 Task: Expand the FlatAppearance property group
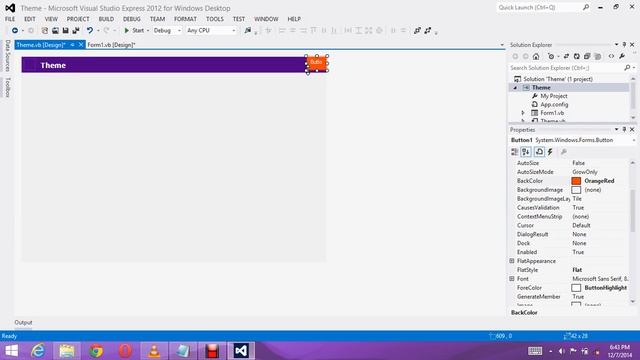(x=512, y=261)
